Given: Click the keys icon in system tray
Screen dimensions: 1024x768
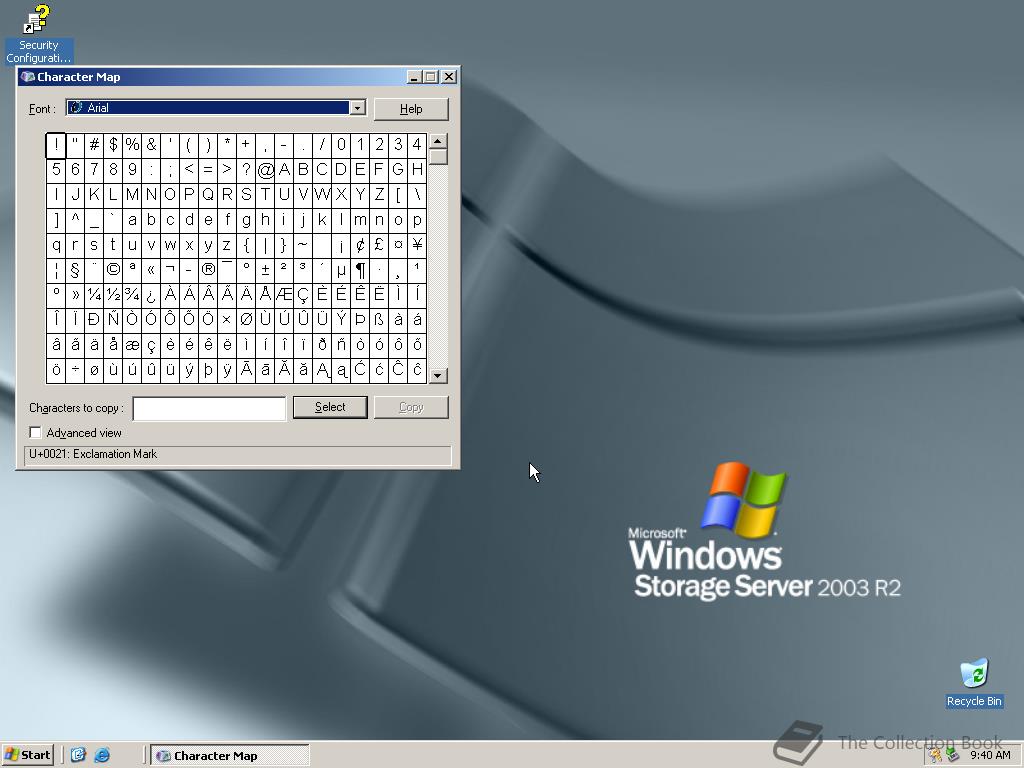Looking at the screenshot, I should 936,756.
